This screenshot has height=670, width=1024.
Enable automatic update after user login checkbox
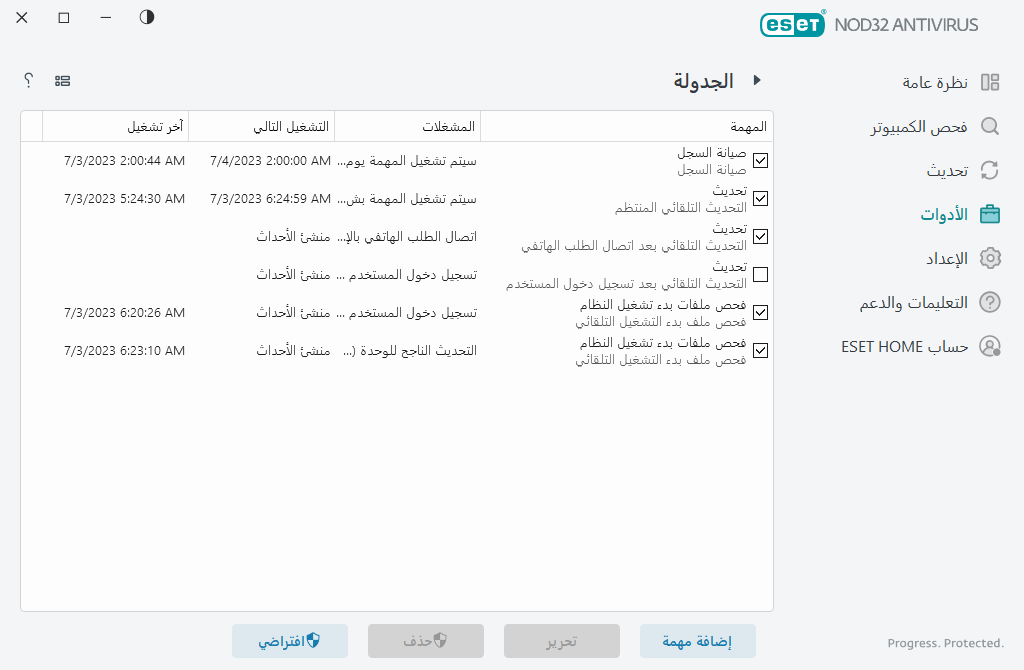tap(760, 274)
